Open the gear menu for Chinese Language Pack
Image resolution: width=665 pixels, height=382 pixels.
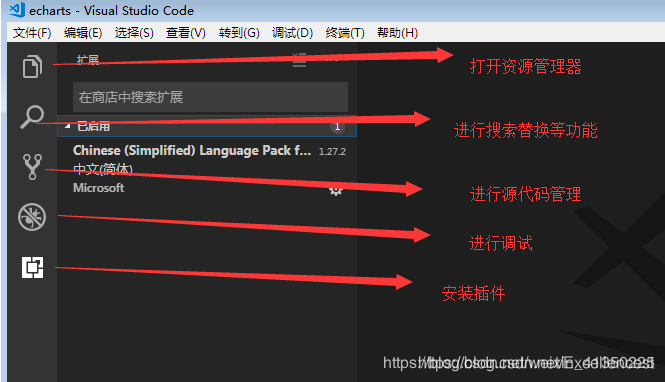pyautogui.click(x=335, y=190)
